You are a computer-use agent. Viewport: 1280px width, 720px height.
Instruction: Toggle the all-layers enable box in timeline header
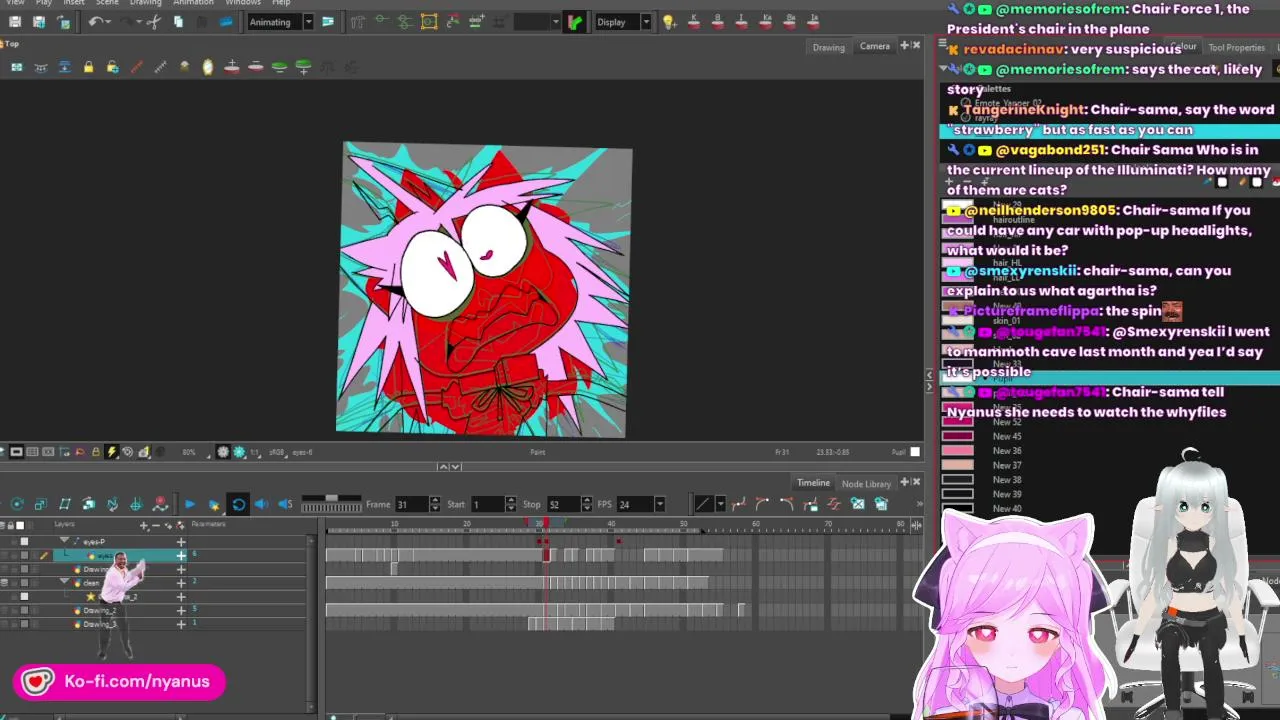20,525
